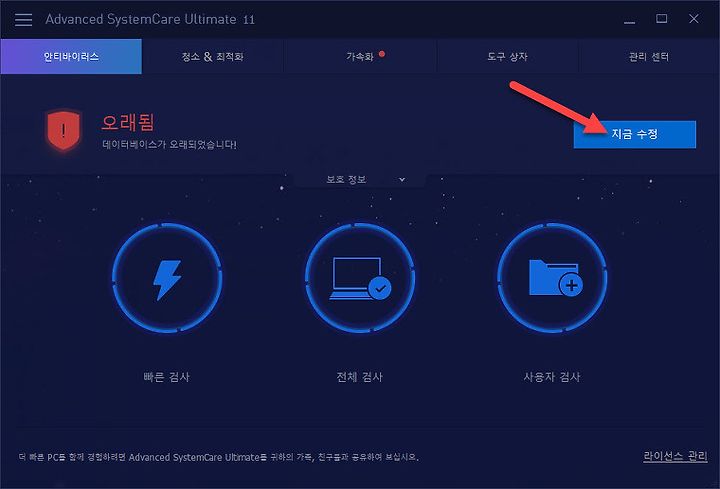The width and height of the screenshot is (720, 489).
Task: Open 라이선스 관리 link
Action: [x=675, y=456]
